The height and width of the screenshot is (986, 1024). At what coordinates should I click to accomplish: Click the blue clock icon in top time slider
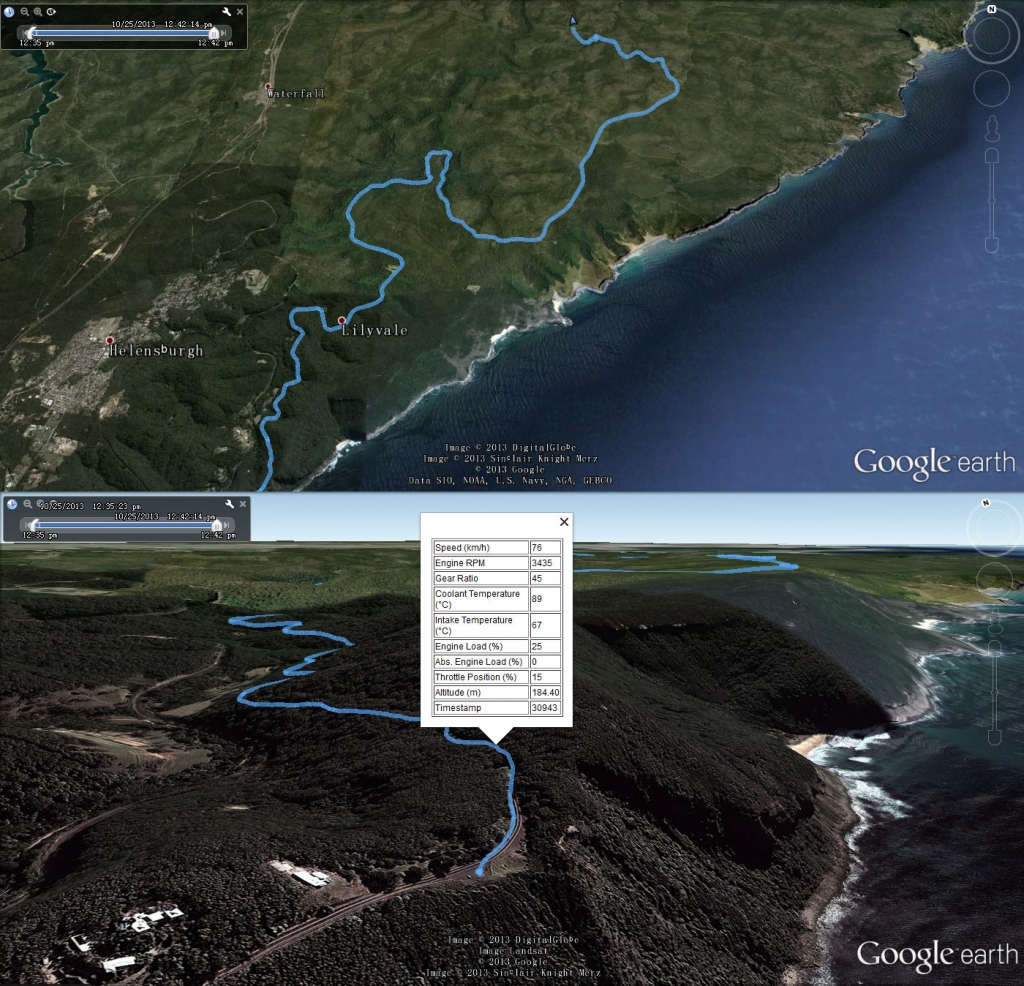9,12
